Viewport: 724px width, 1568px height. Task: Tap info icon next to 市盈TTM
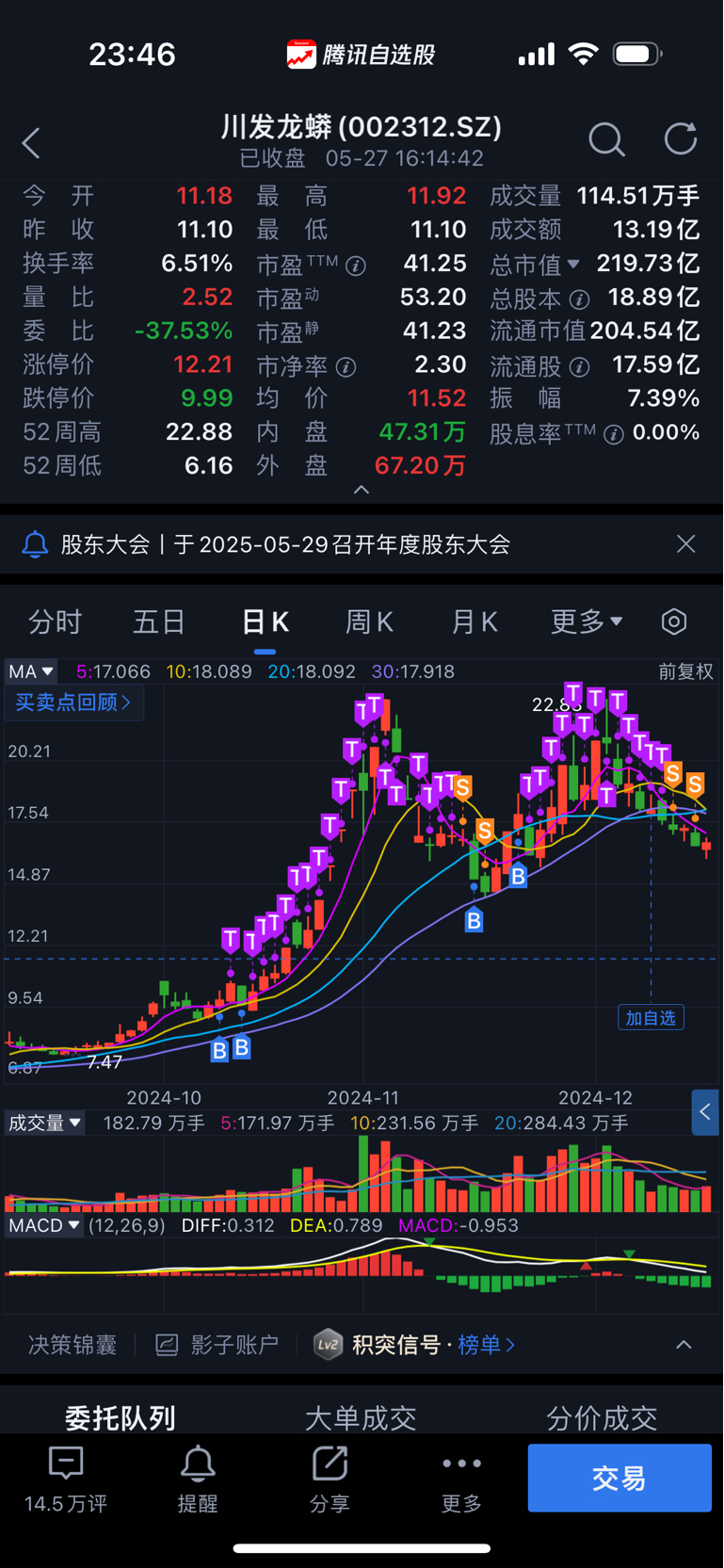tap(356, 266)
